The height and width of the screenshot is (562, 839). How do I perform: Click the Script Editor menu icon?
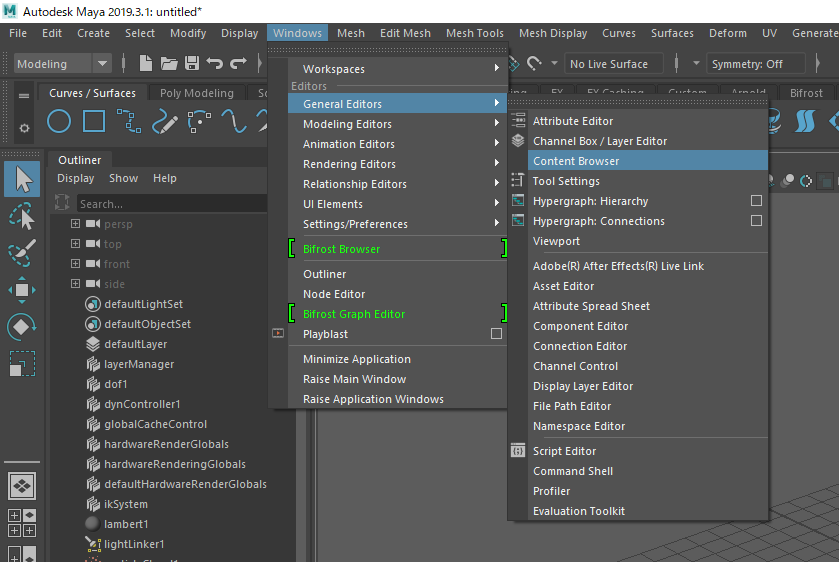coord(518,451)
